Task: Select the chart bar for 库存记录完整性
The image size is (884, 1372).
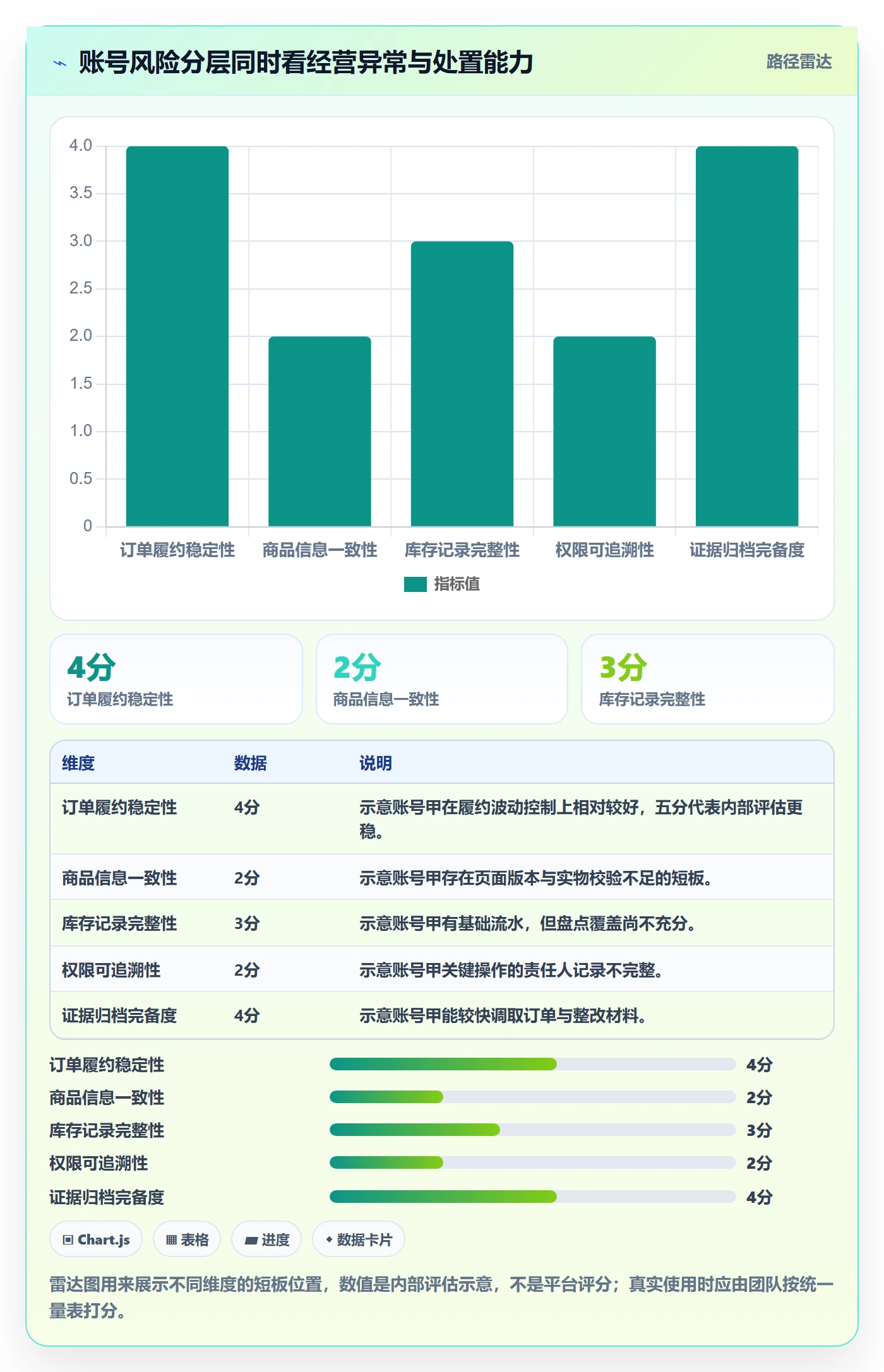Action: tap(462, 384)
